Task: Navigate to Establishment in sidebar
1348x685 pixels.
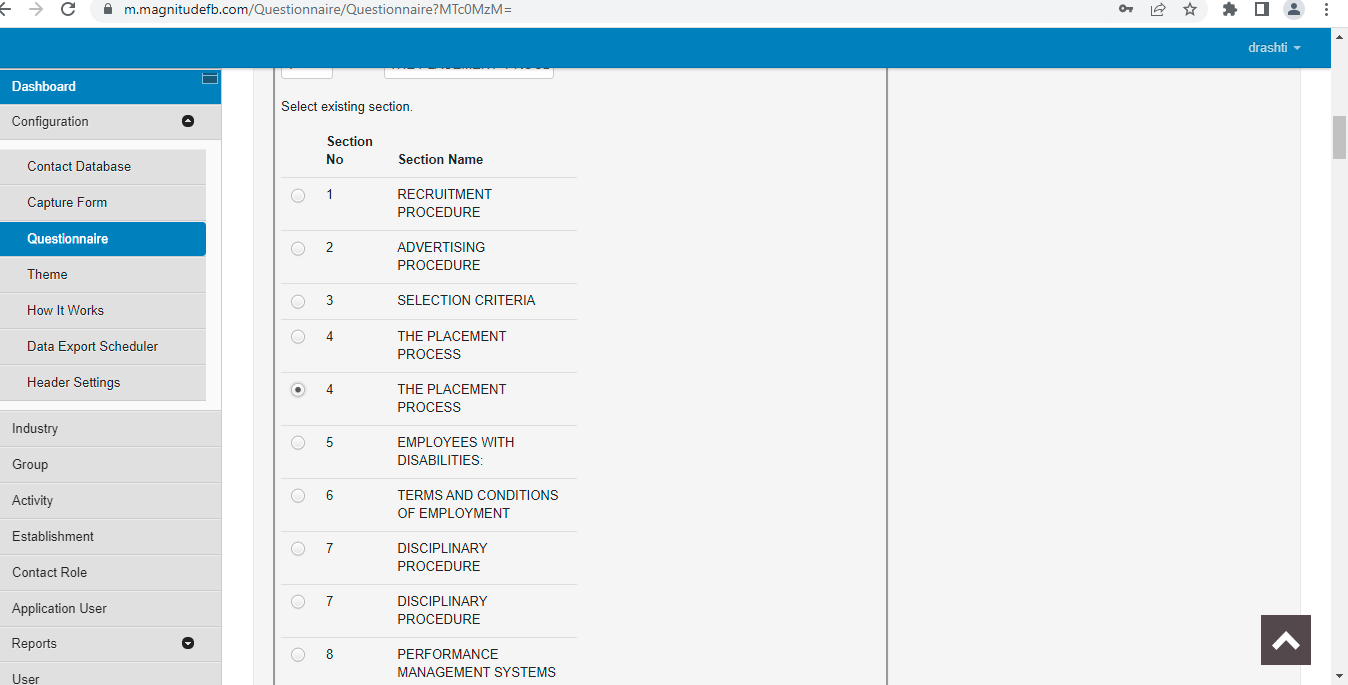Action: click(53, 537)
